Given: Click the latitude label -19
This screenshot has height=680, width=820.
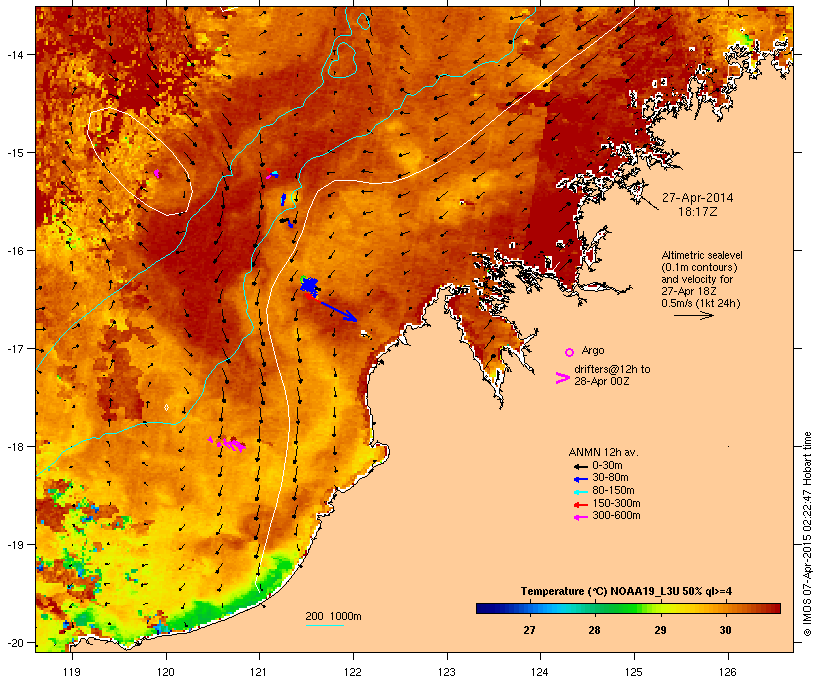Looking at the screenshot, I should [x=14, y=545].
